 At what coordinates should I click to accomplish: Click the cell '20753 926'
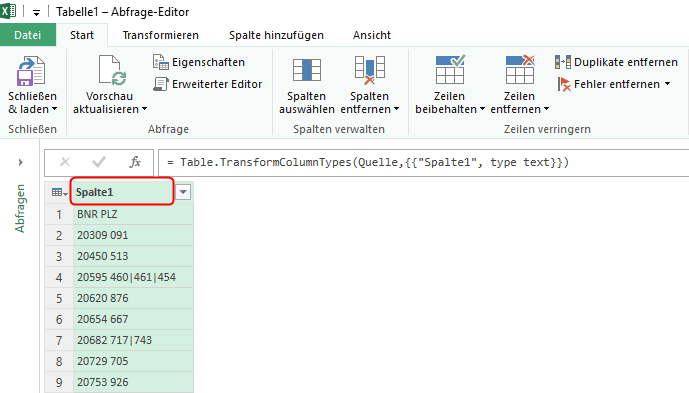pos(133,382)
